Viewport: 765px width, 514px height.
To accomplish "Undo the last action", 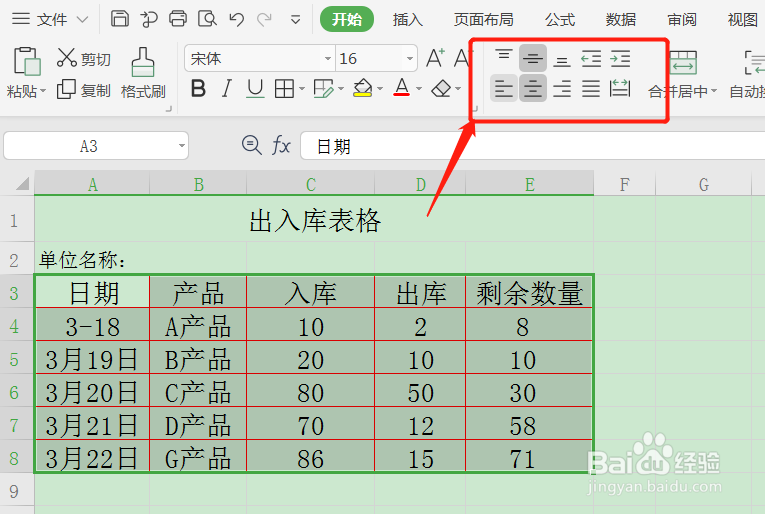I will pyautogui.click(x=237, y=20).
